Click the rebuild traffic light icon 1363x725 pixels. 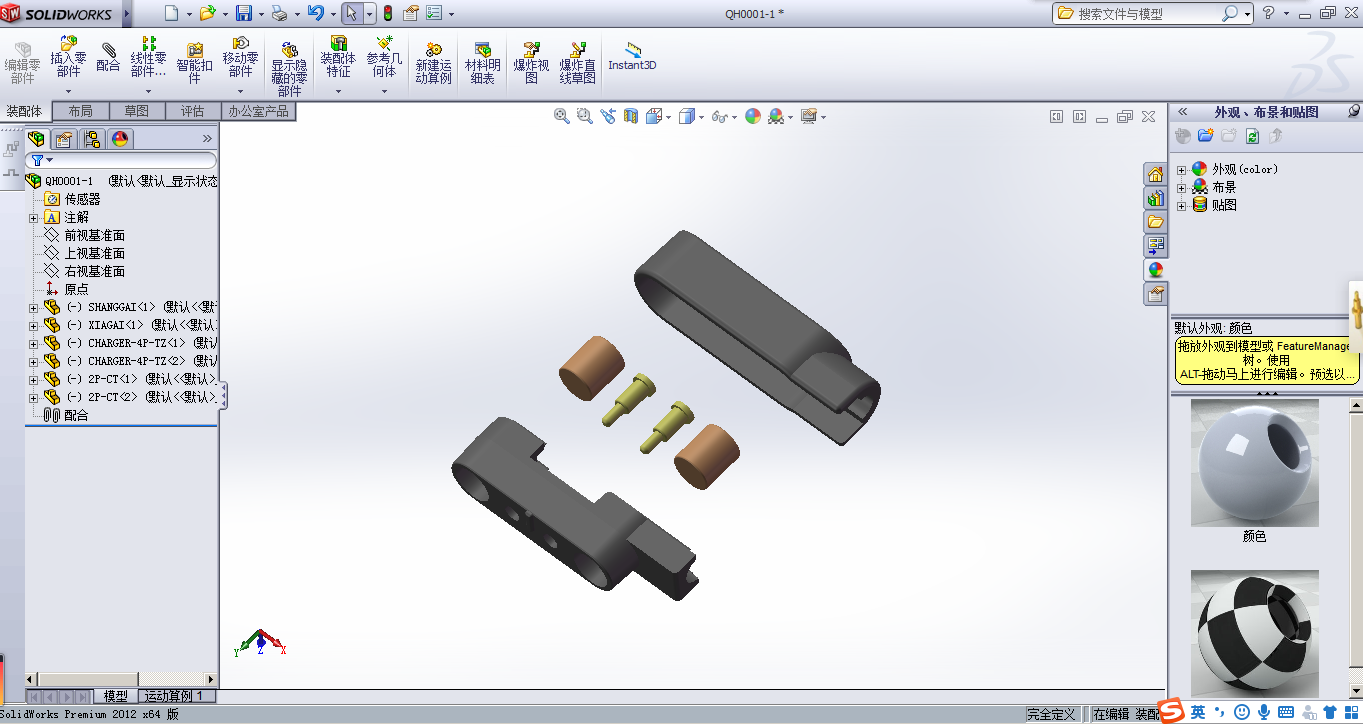[386, 13]
